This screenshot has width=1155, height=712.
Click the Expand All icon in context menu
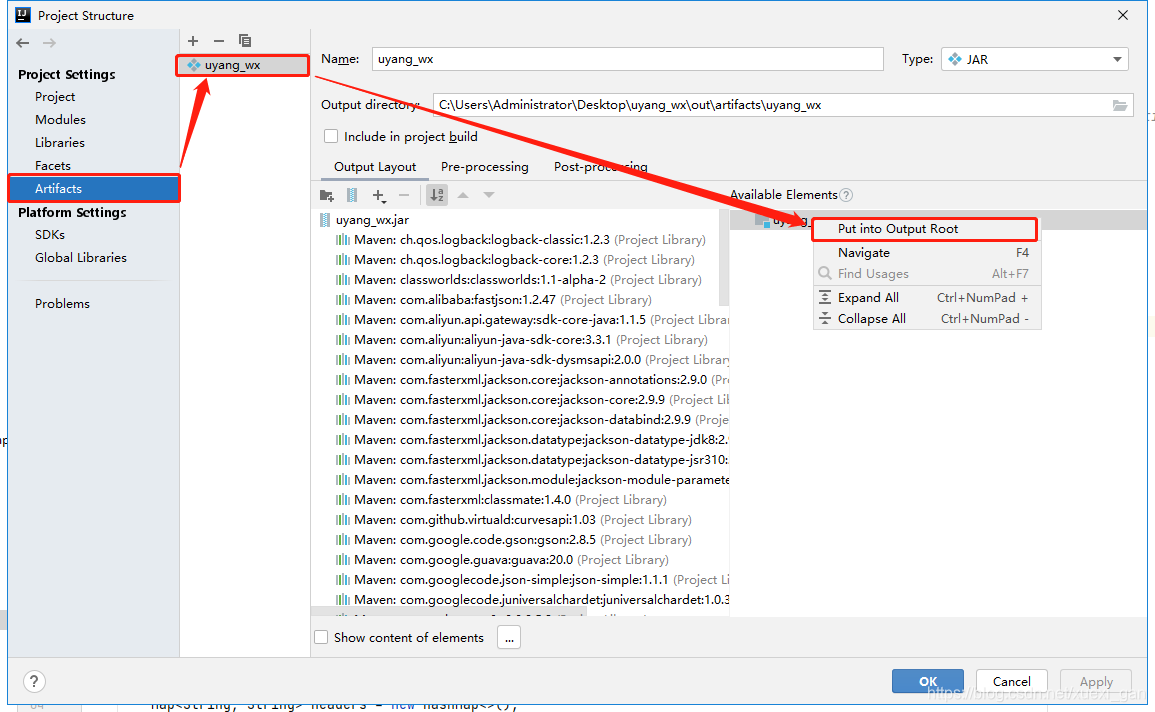point(825,297)
